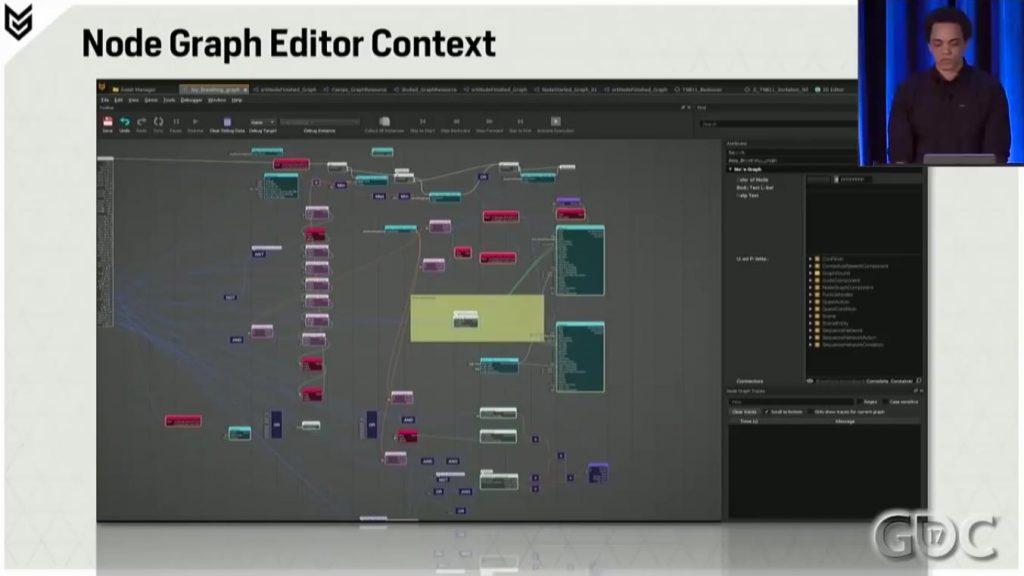Collapse the Node Graph attributes section
The width and height of the screenshot is (1024, 576).
pyautogui.click(x=730, y=169)
